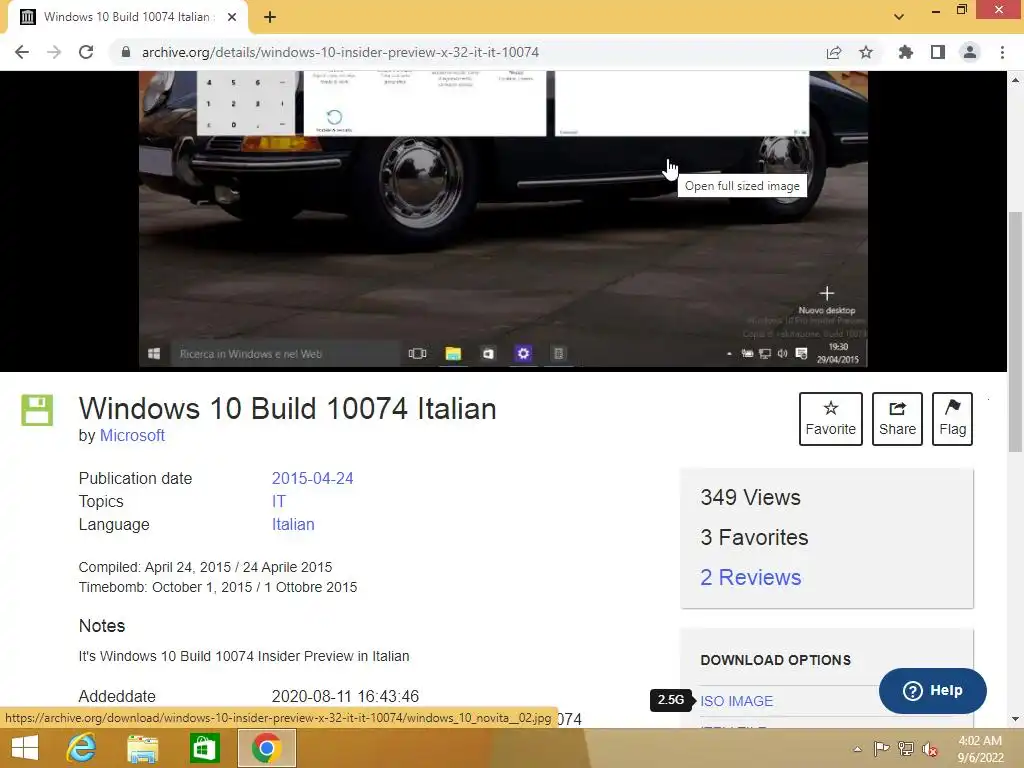Screen dimensions: 1024x768
Task: Click the Share button for this item
Action: click(x=897, y=419)
